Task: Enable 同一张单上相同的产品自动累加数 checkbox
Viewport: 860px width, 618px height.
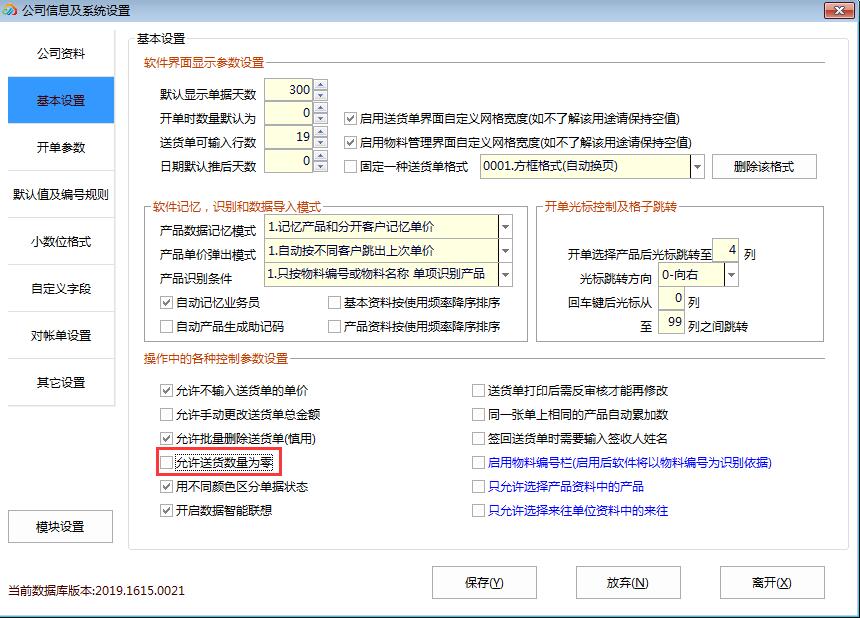Action: click(478, 414)
